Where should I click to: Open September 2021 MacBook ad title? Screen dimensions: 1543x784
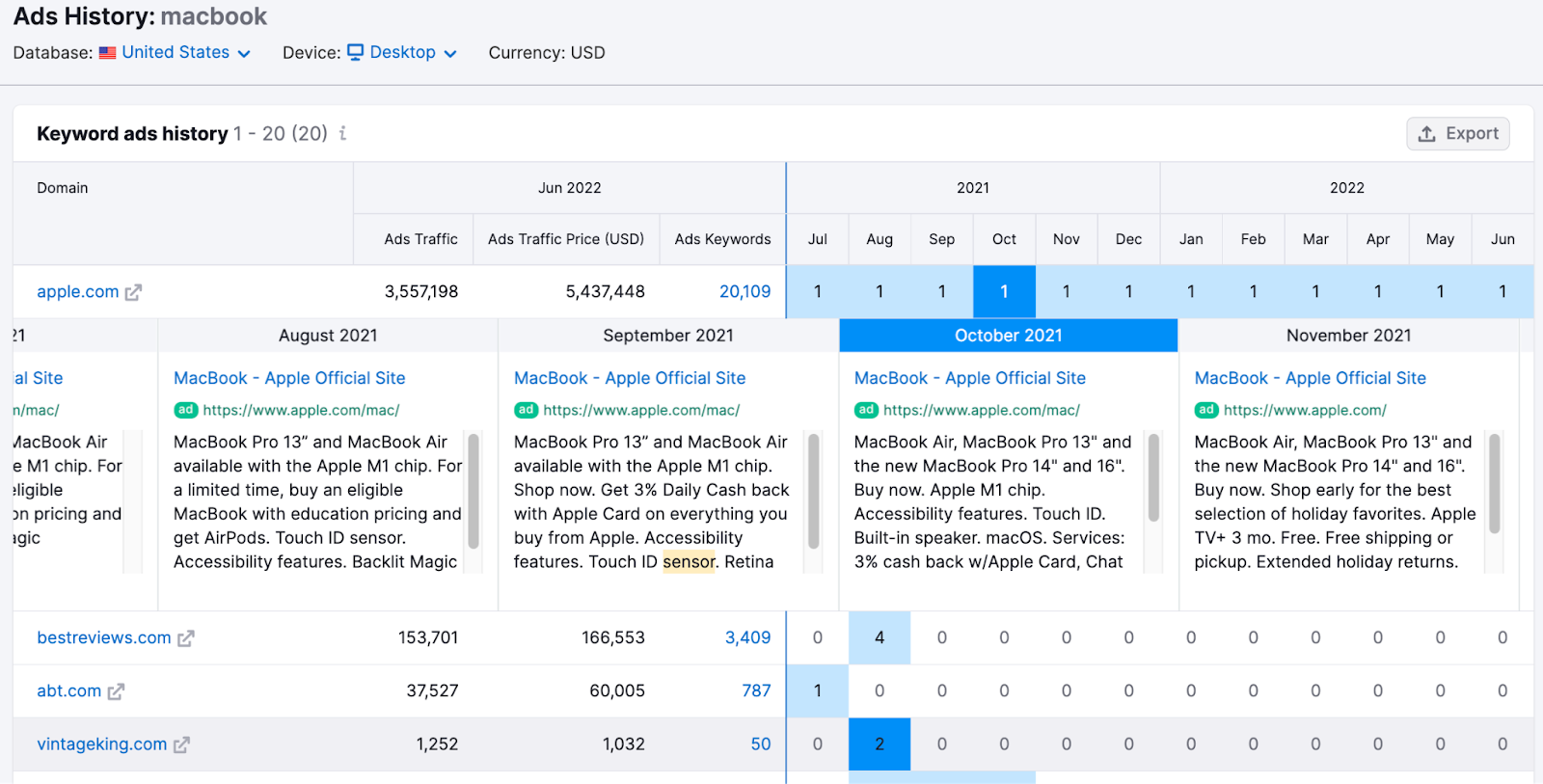(630, 378)
